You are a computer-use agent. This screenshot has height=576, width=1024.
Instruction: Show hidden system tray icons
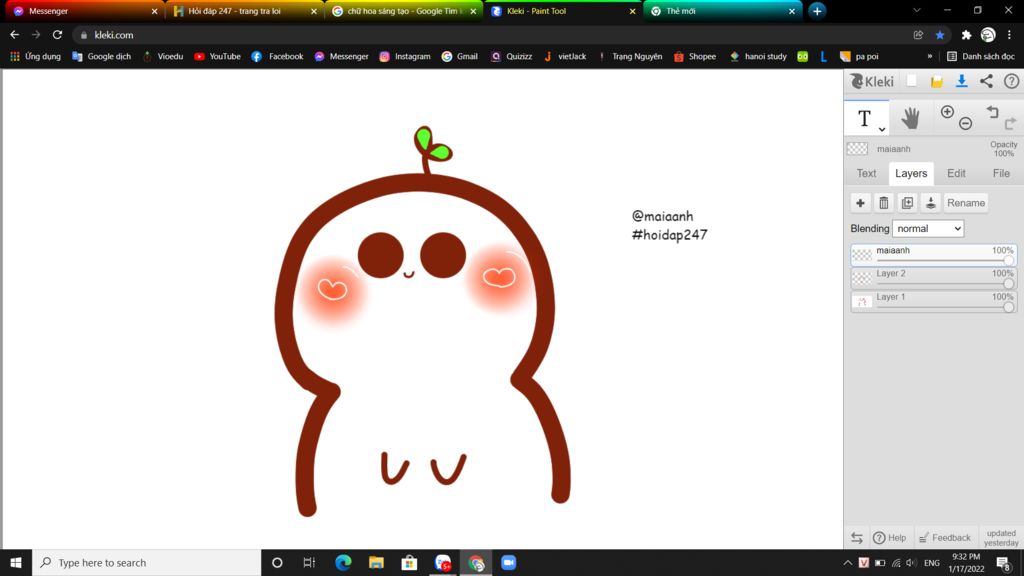click(848, 563)
